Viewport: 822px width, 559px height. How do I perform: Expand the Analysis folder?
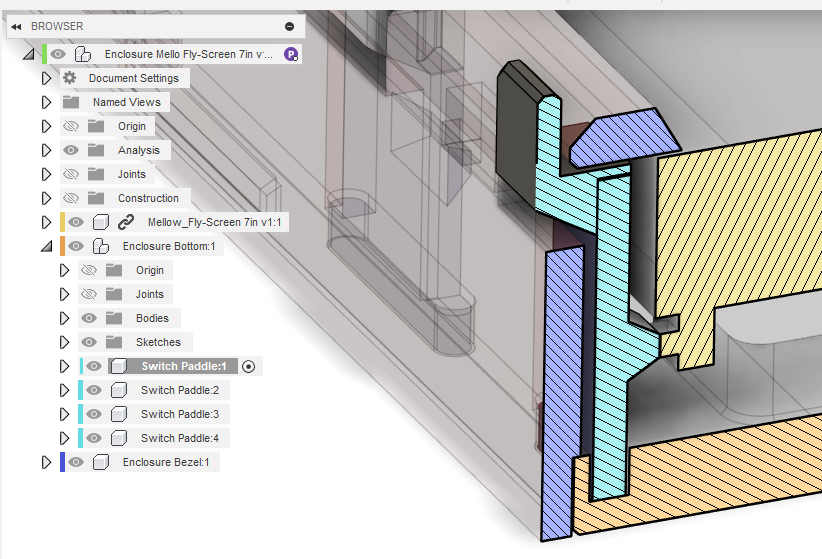click(46, 150)
